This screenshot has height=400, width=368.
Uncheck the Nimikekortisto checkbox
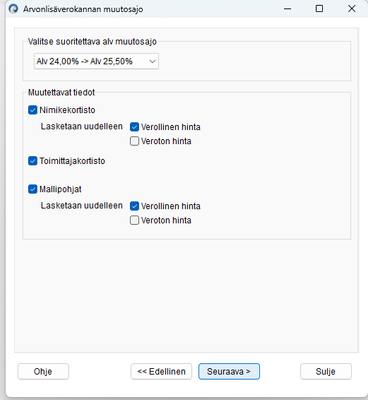click(x=32, y=110)
